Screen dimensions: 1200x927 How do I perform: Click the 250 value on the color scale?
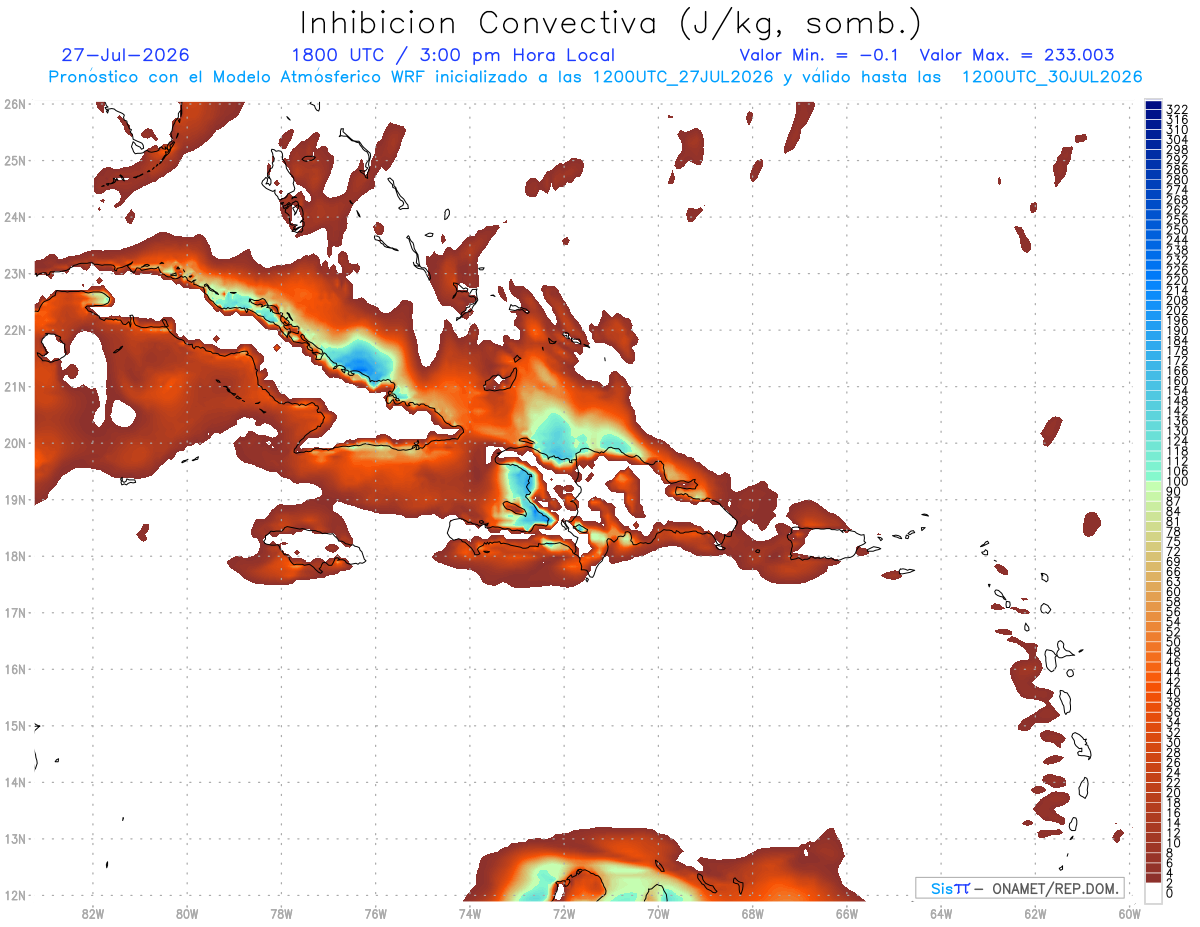1177,230
